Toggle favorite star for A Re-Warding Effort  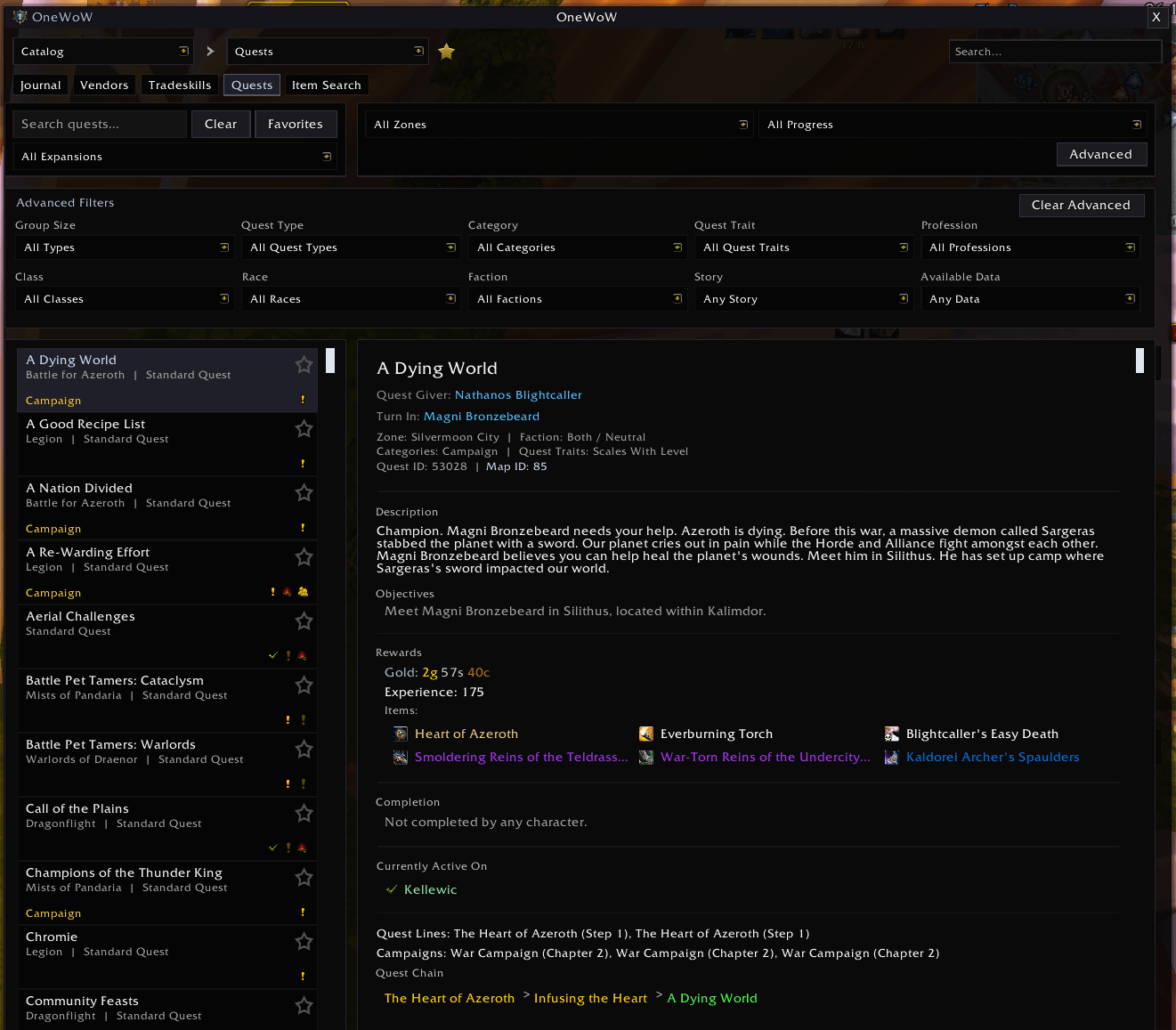coord(304,557)
